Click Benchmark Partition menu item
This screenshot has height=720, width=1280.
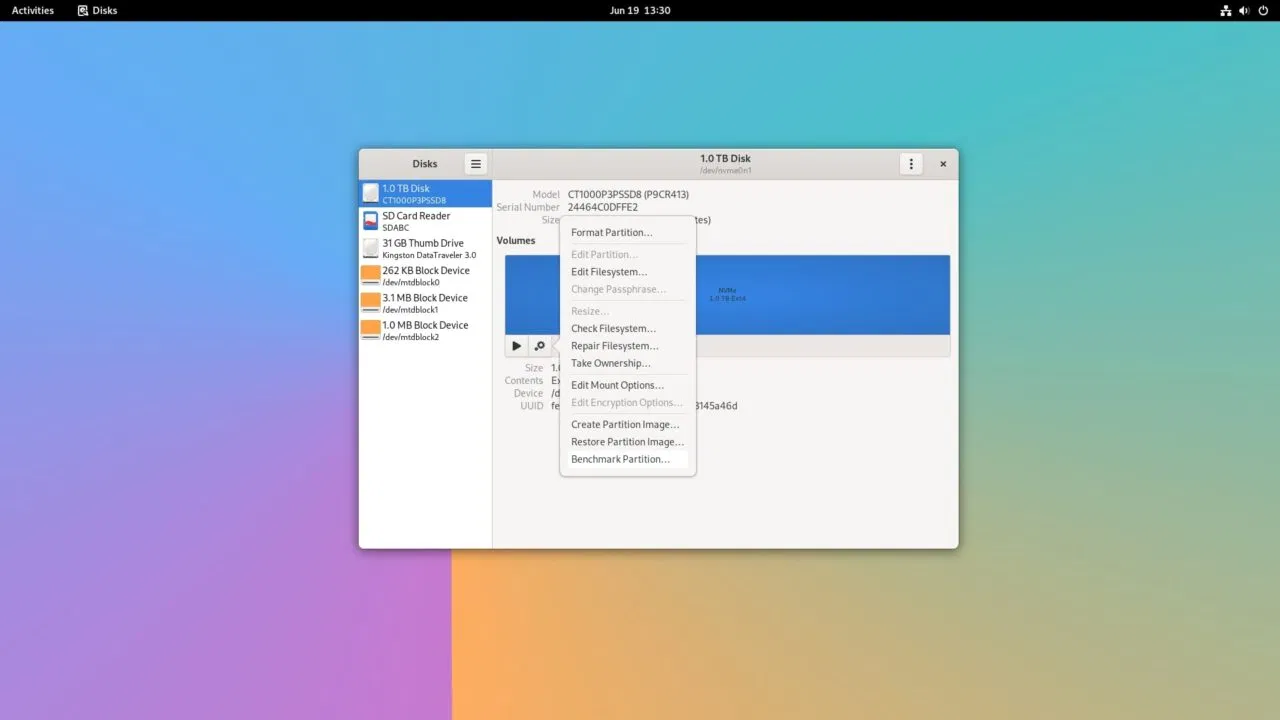coord(620,459)
